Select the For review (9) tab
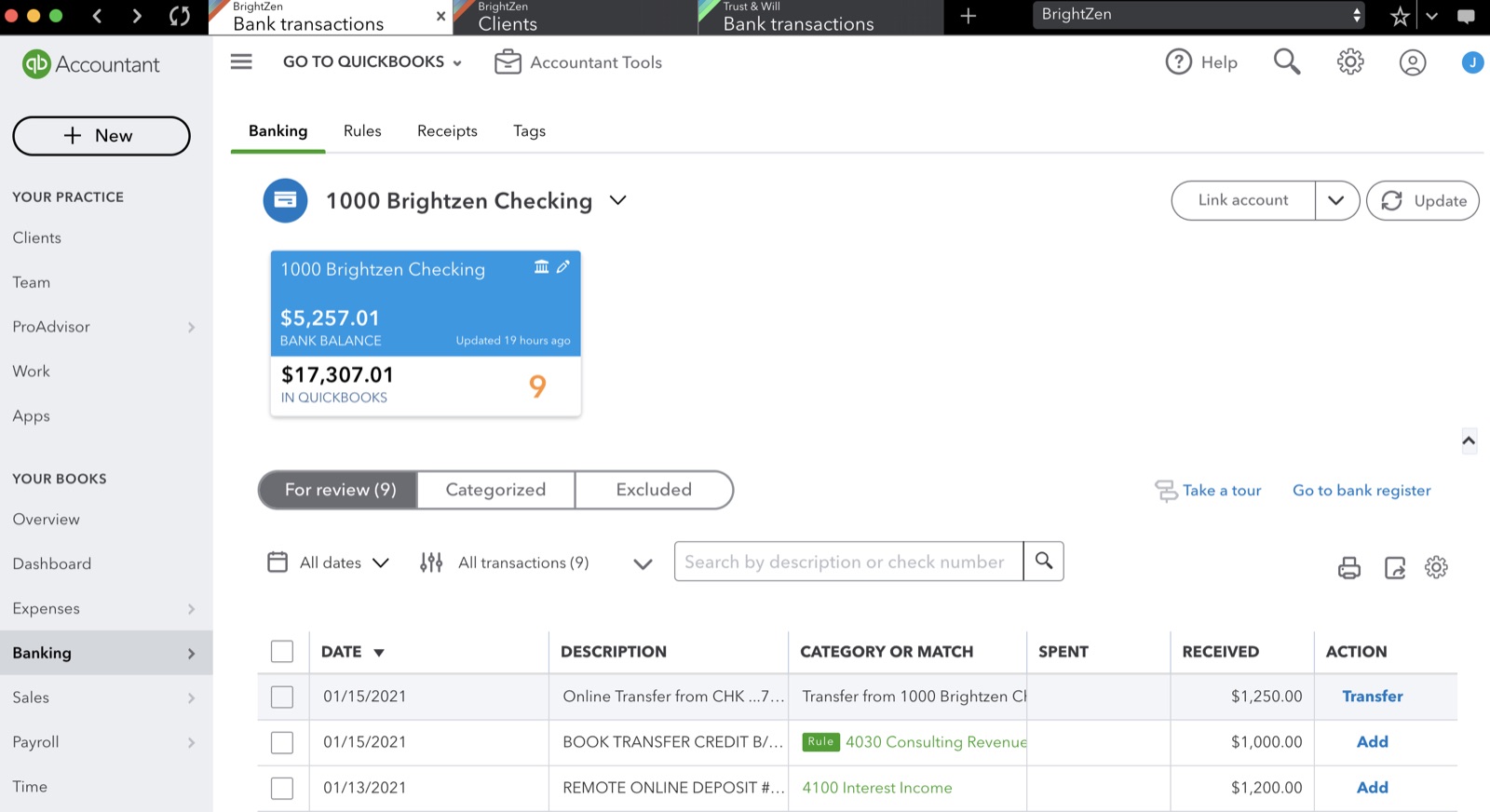The image size is (1490, 812). click(x=338, y=490)
